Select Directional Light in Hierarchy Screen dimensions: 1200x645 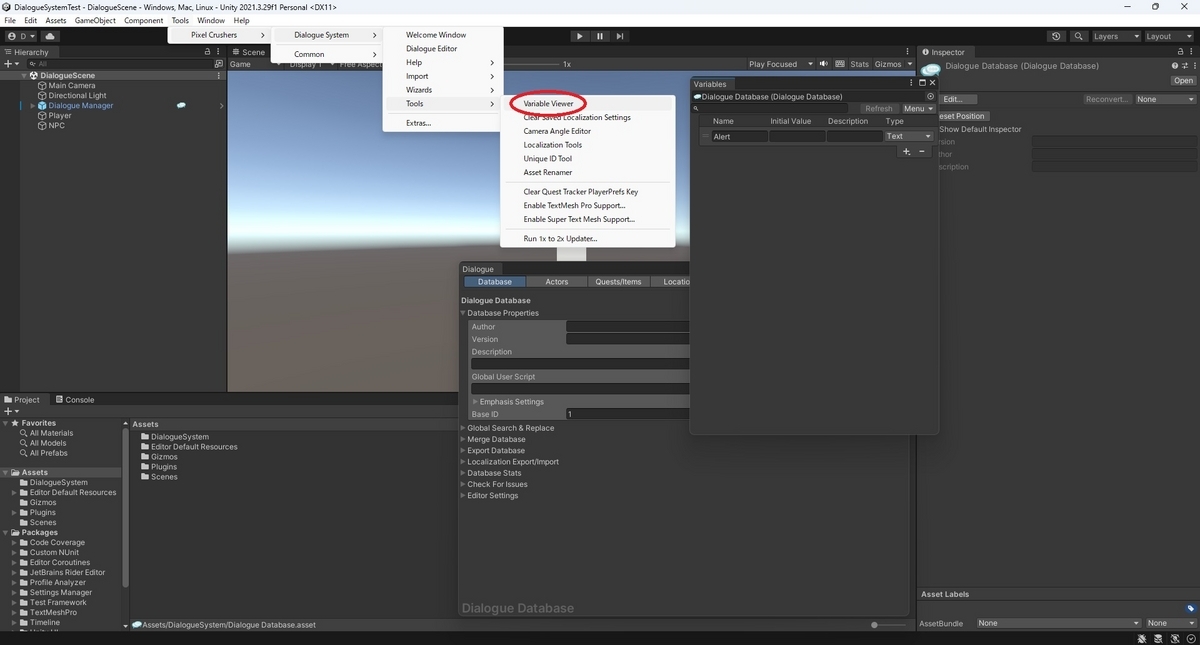pos(76,95)
